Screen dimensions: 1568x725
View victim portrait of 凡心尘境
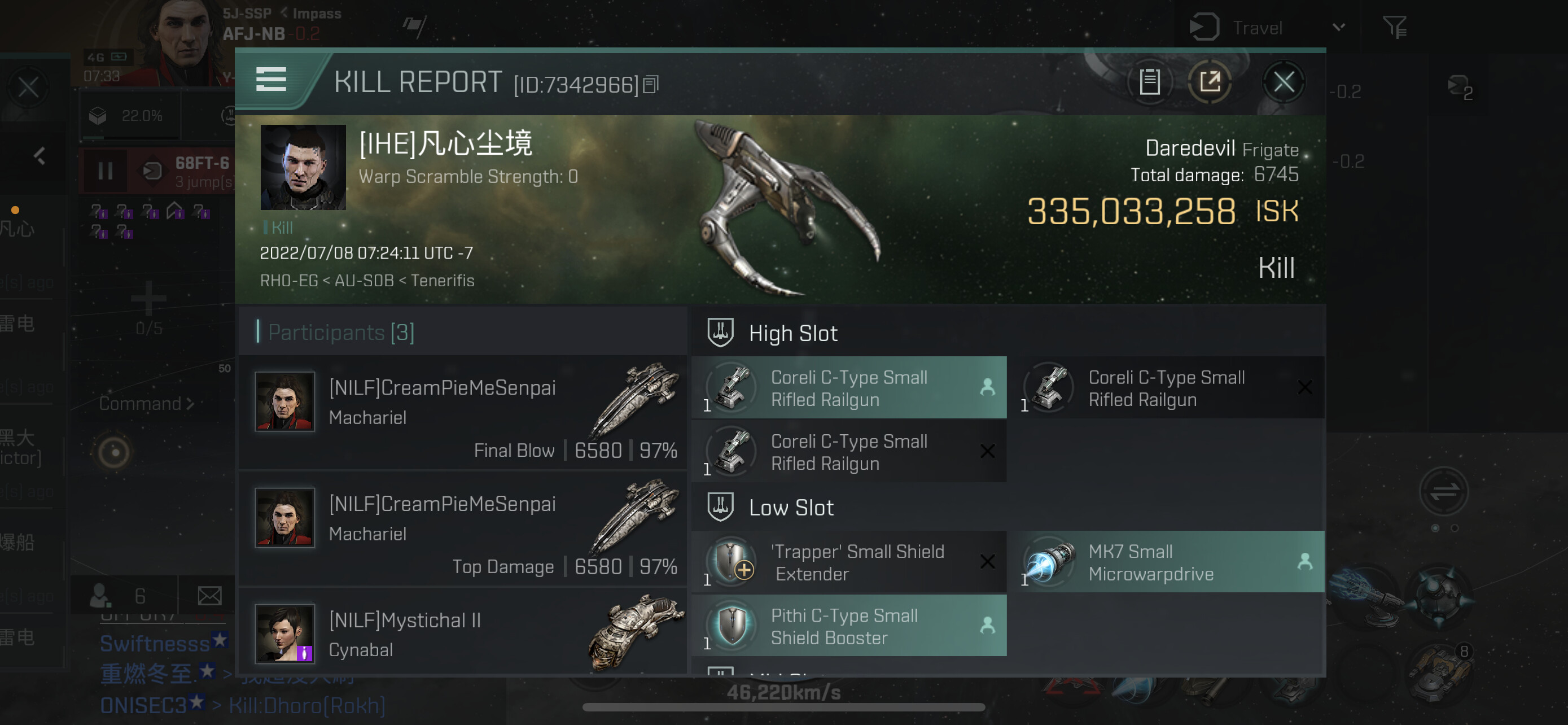coord(303,167)
